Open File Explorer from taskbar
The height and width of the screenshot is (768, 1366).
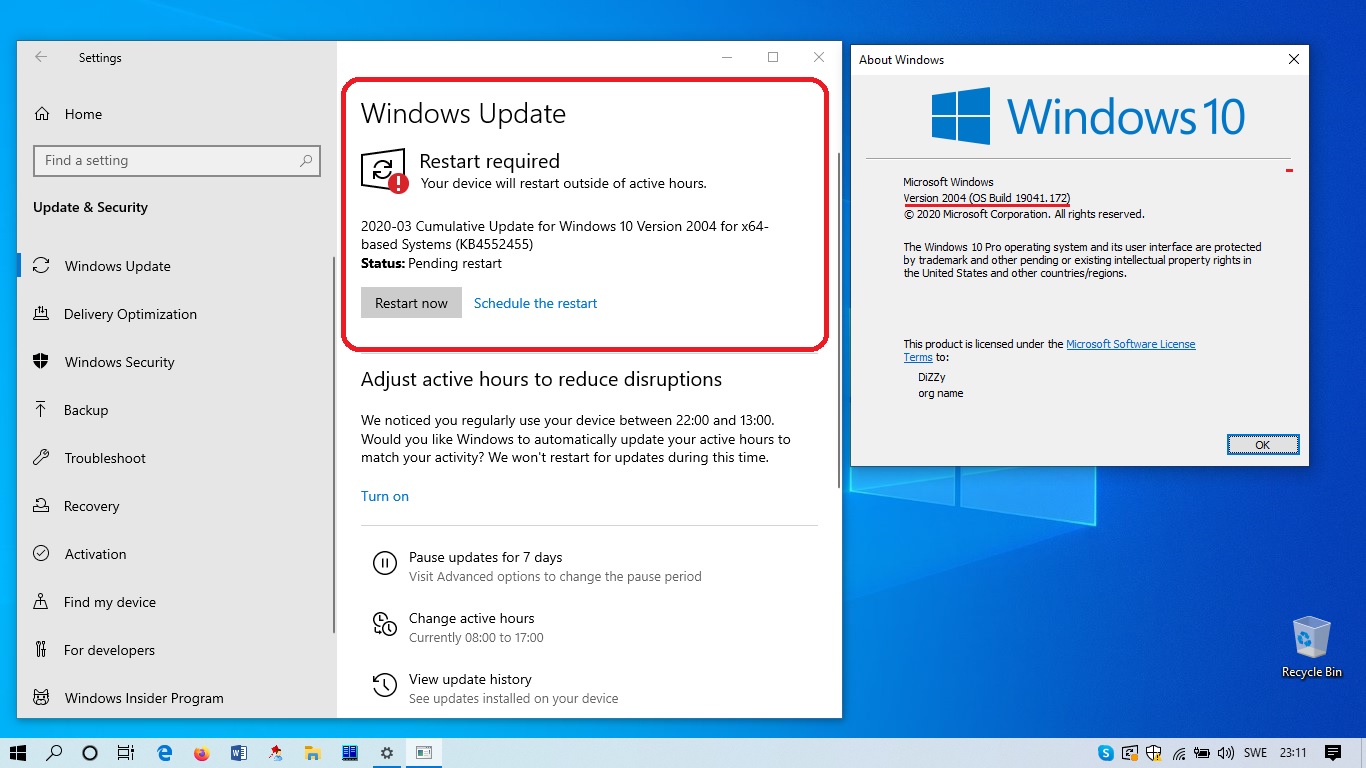tap(312, 753)
